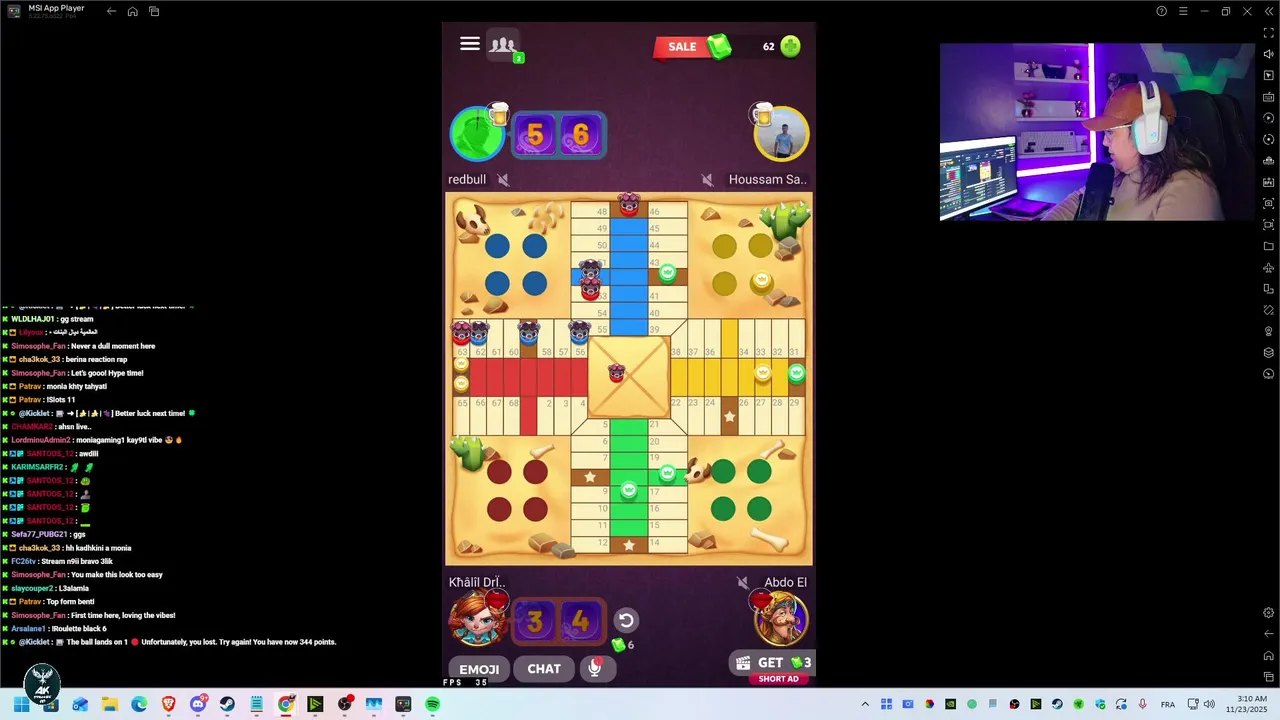The image size is (1280, 720).
Task: Open the EMOJI panel
Action: click(x=479, y=669)
